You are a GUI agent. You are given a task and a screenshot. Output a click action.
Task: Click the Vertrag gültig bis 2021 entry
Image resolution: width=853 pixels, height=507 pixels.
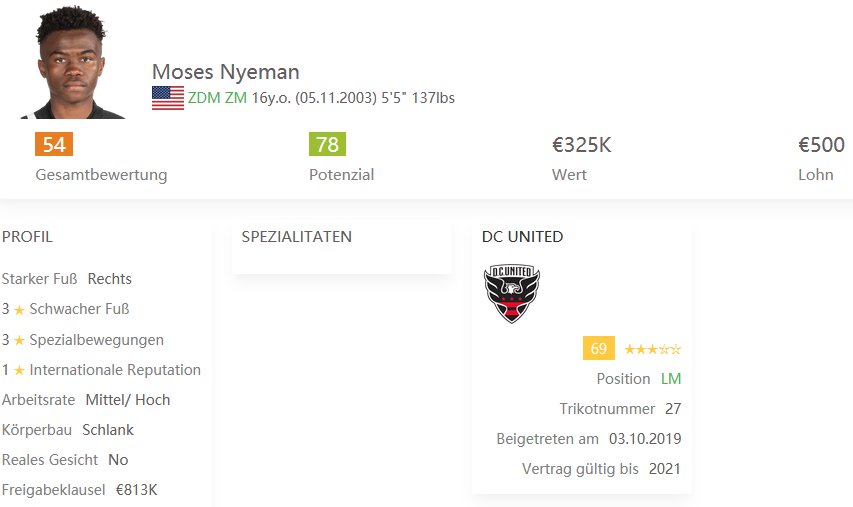(x=601, y=469)
